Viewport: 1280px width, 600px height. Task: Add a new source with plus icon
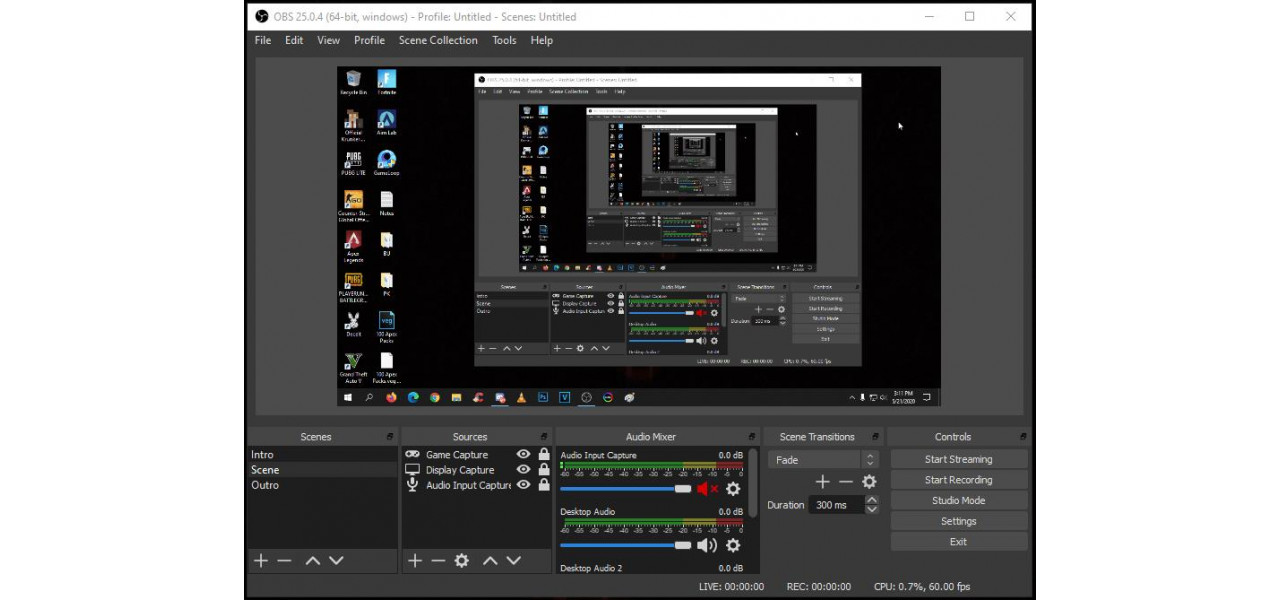click(x=415, y=561)
